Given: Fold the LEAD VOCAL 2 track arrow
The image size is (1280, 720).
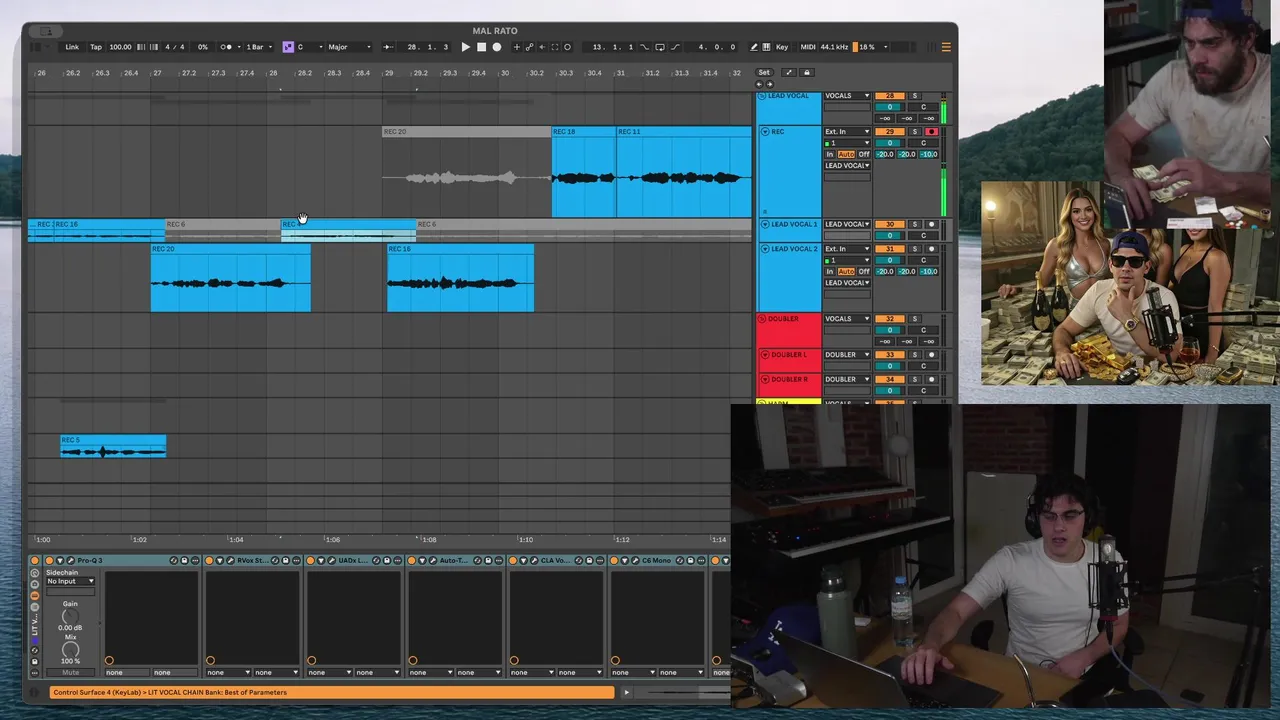Looking at the screenshot, I should pyautogui.click(x=765, y=249).
